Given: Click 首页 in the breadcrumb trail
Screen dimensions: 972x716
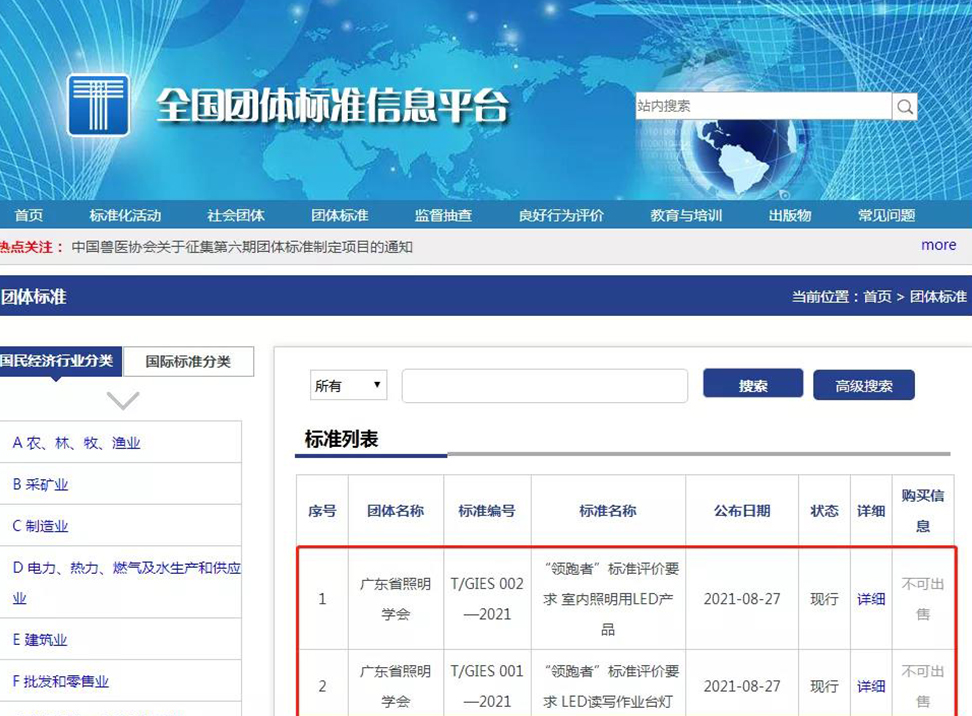Looking at the screenshot, I should [x=875, y=297].
